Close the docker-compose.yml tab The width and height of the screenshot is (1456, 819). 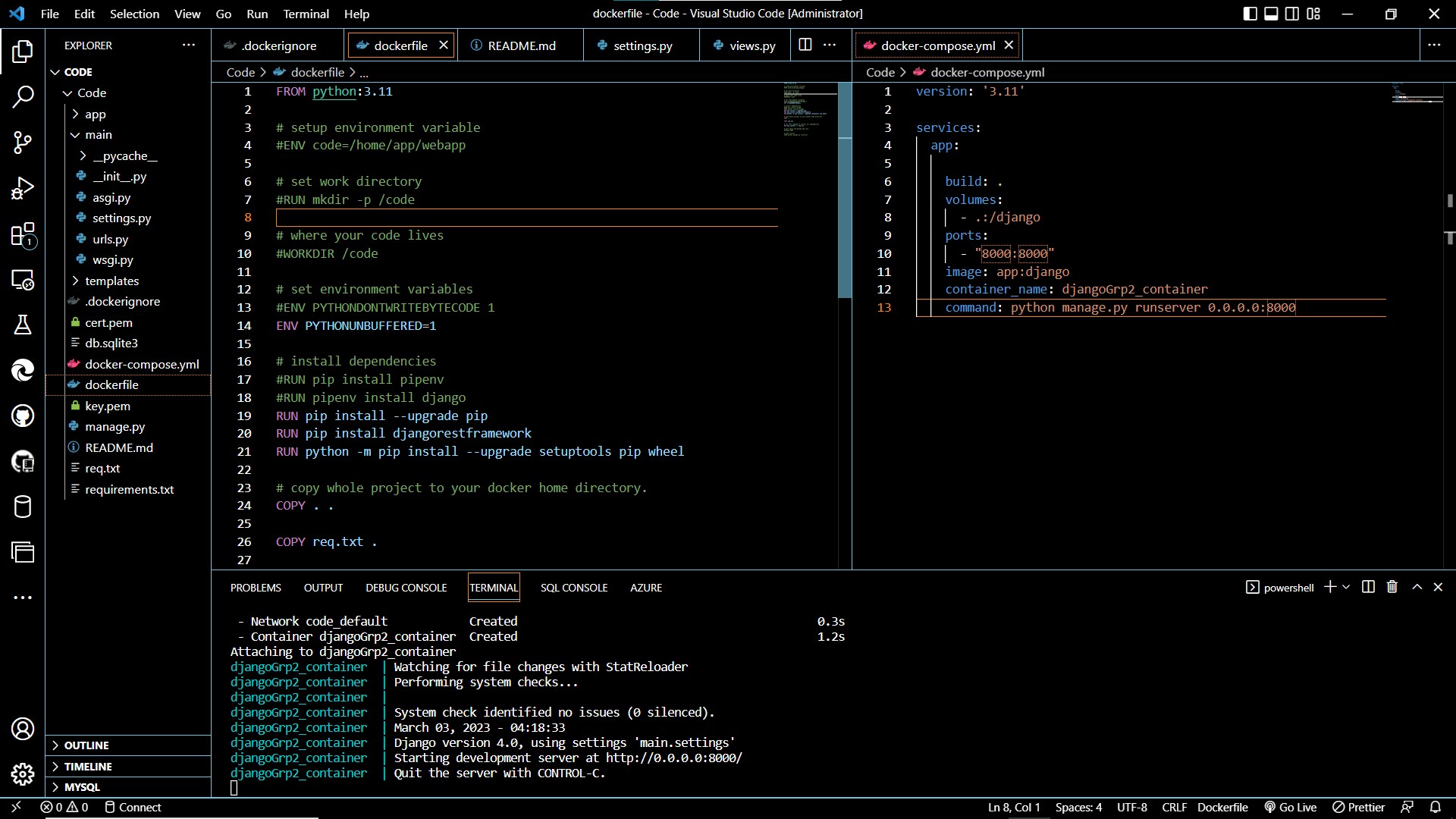click(1009, 45)
